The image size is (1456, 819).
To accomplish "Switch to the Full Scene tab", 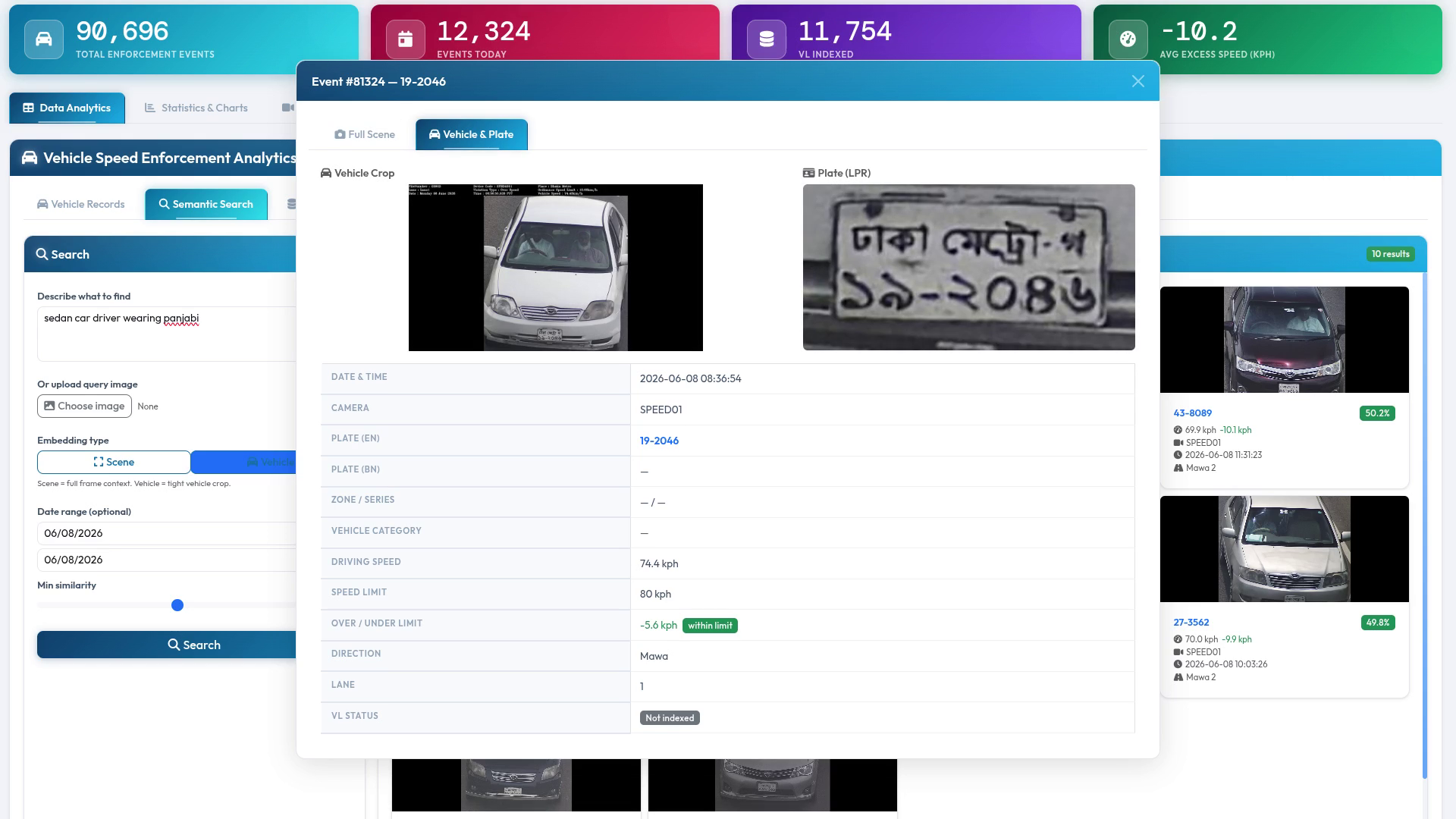I will click(x=365, y=134).
